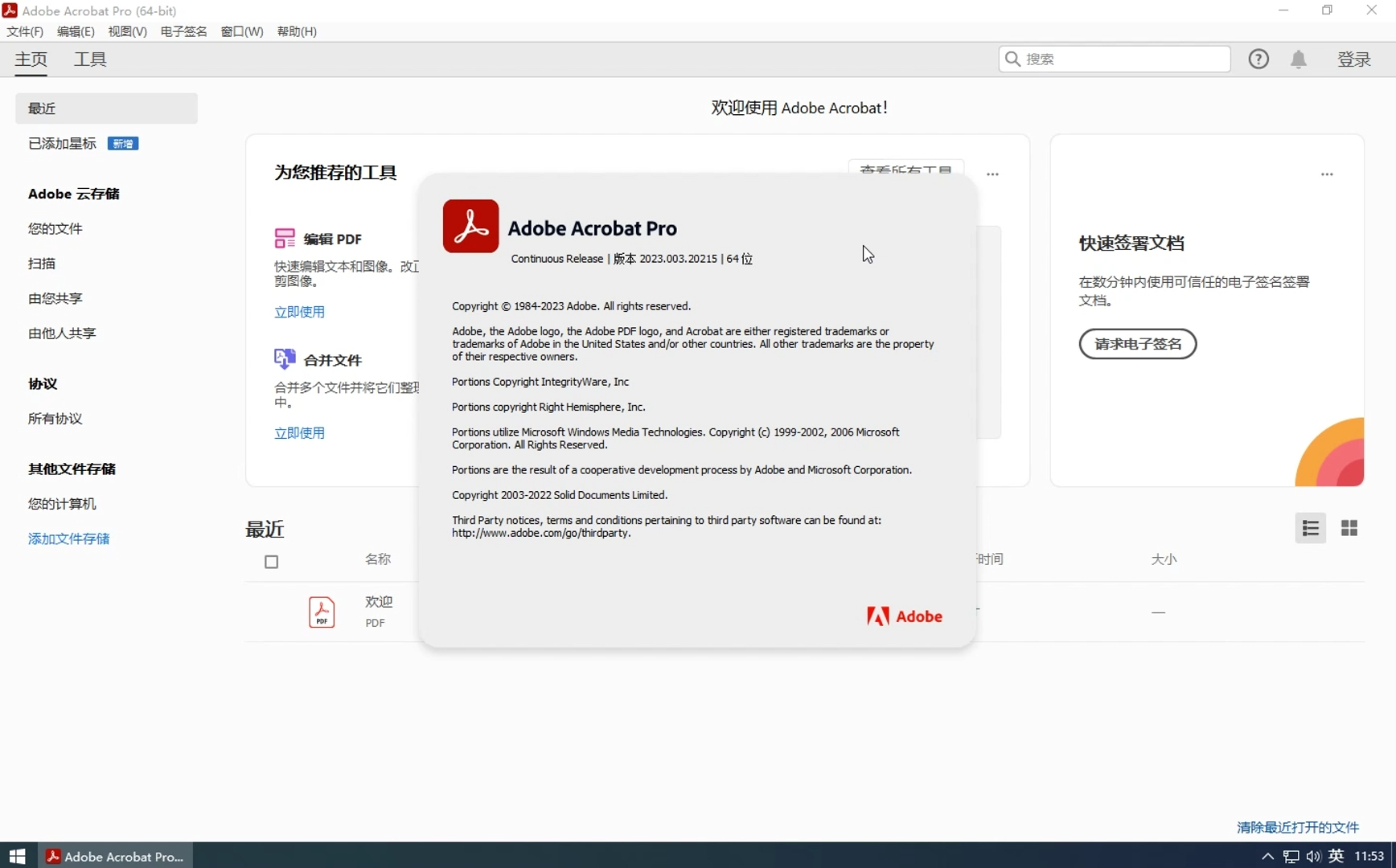Open the 帮助(H) menu

pos(297,31)
